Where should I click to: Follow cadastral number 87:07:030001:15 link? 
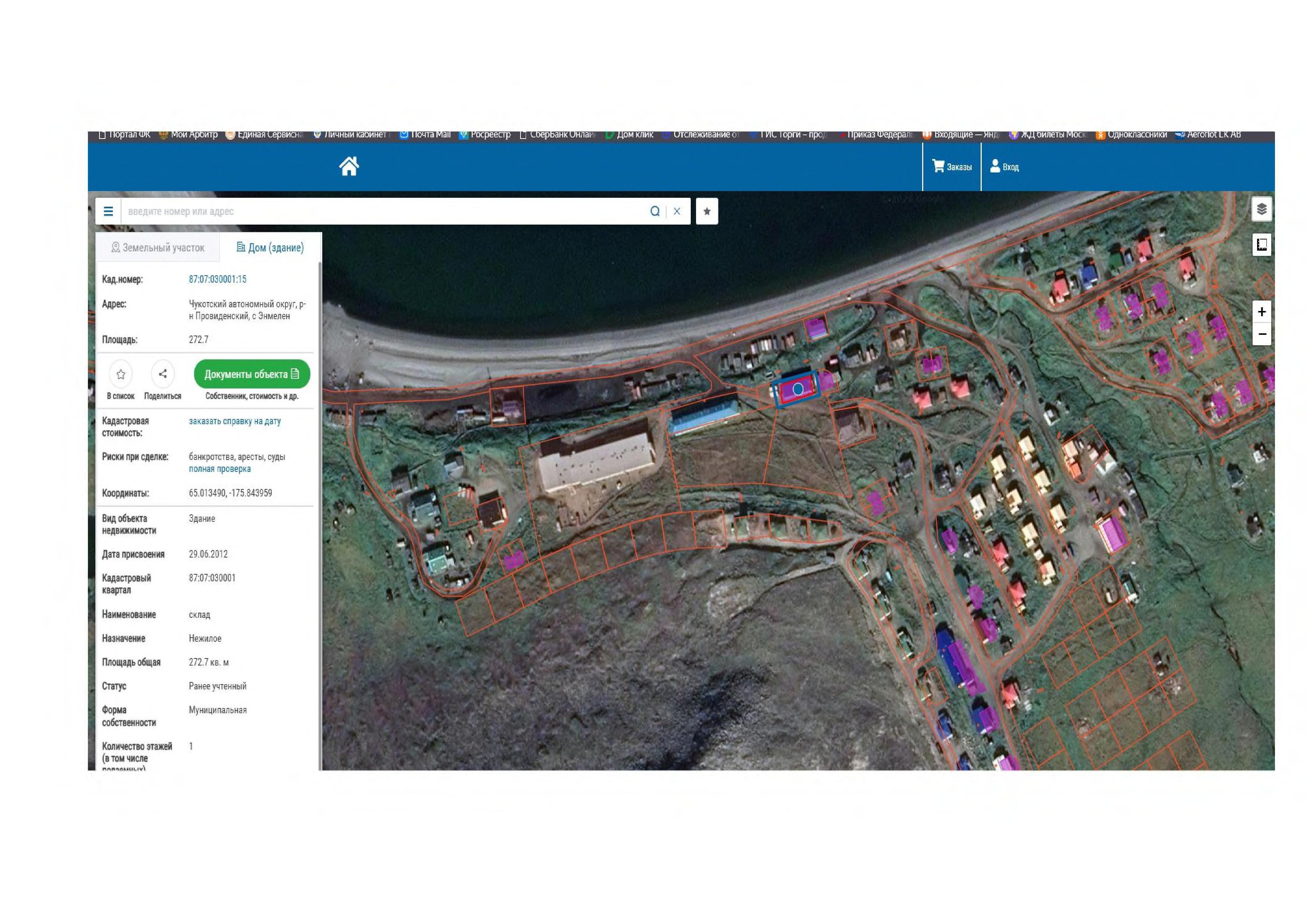218,279
